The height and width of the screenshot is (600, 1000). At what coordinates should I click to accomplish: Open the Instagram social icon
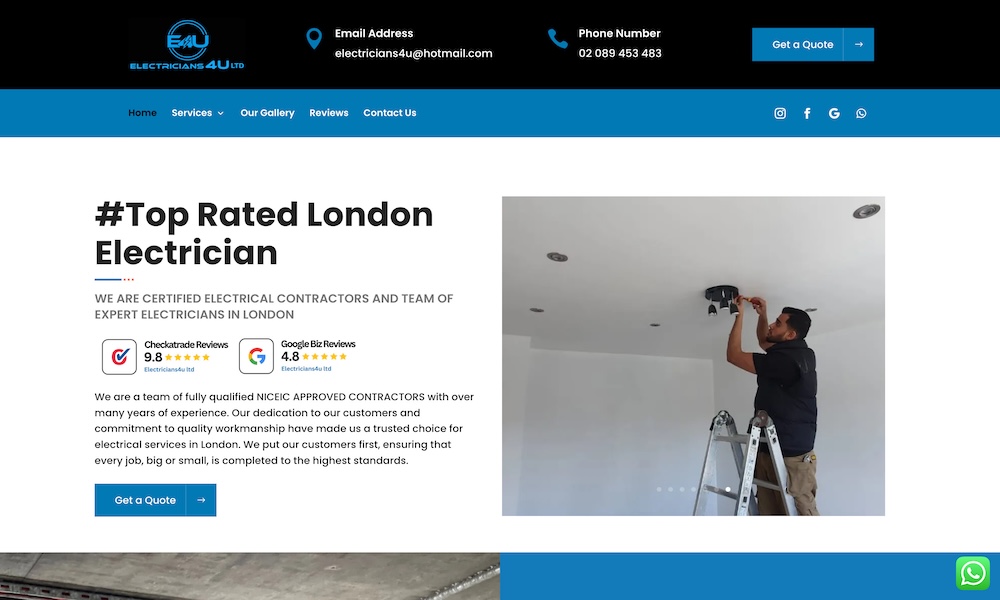click(x=779, y=113)
